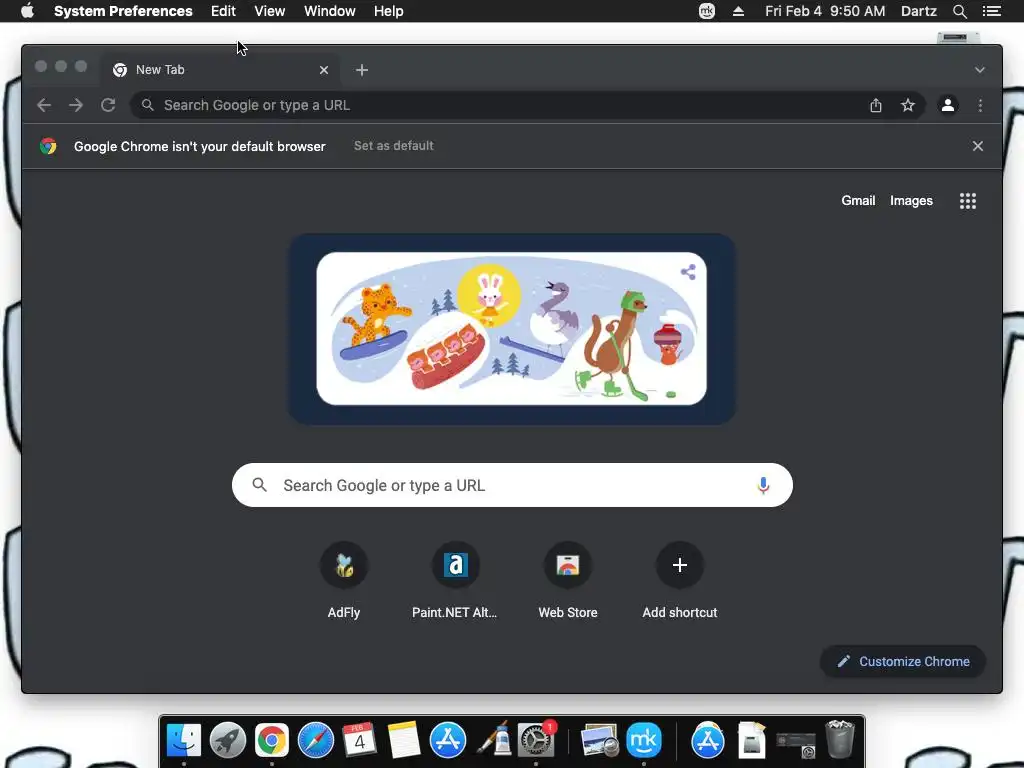Open the Chrome profile avatar icon

point(948,105)
